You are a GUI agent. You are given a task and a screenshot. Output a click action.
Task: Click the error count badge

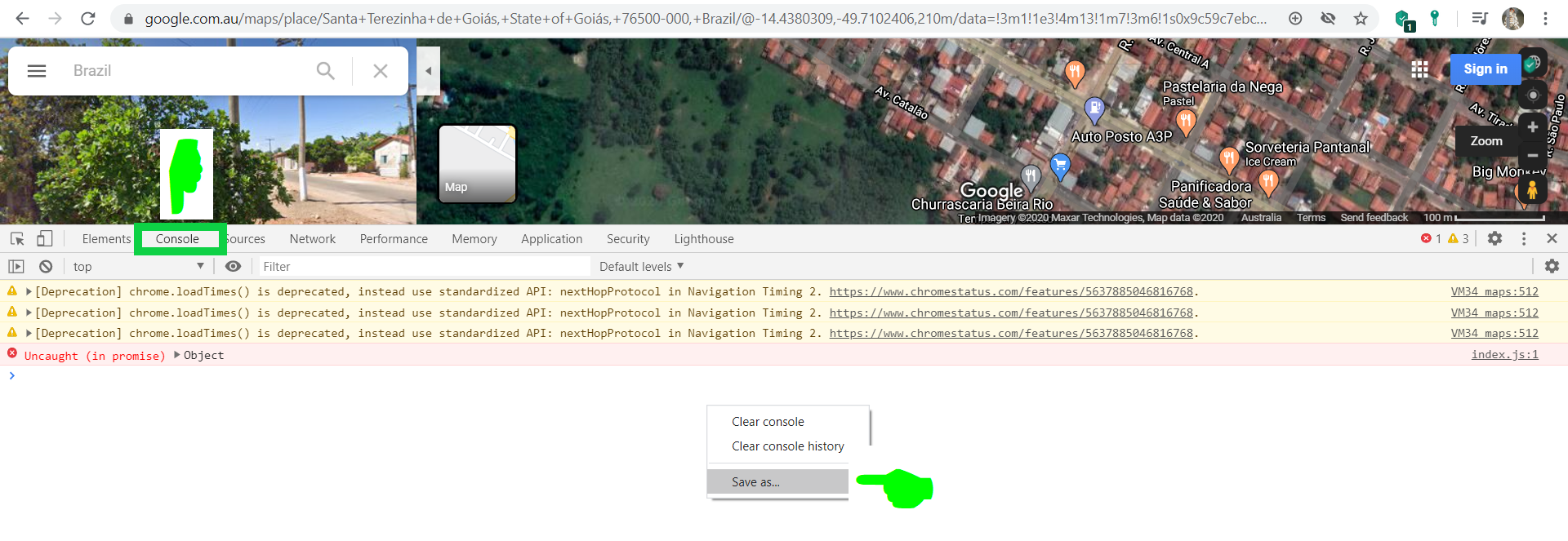[1431, 238]
